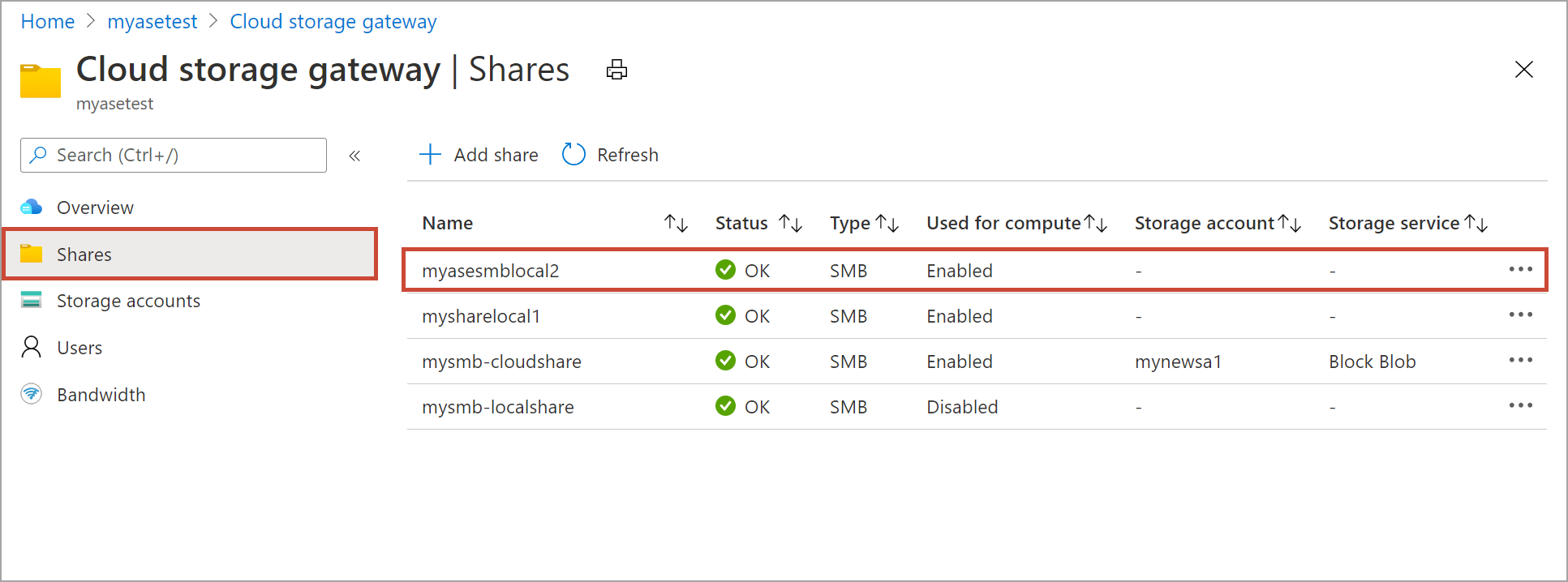Click Block Blob storage service cell
Viewport: 1568px width, 582px height.
tap(1372, 362)
